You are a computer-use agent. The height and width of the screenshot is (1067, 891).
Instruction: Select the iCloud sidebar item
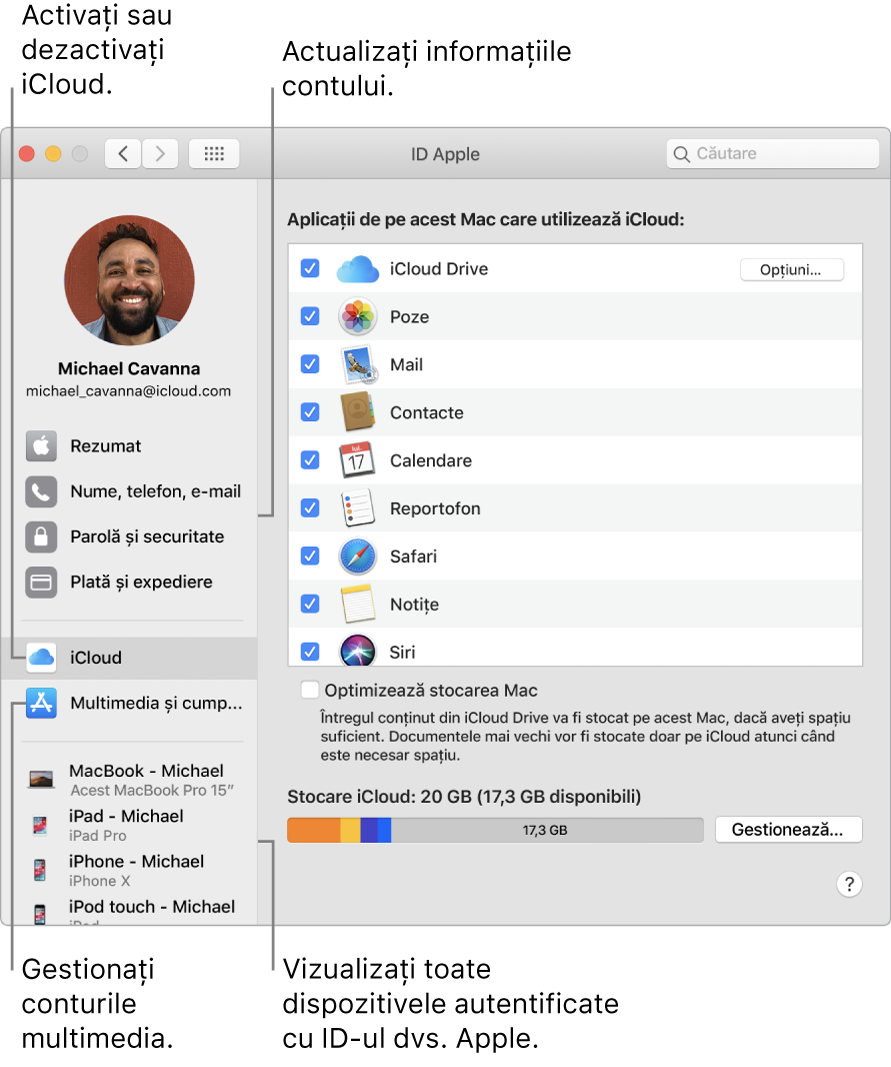click(129, 657)
